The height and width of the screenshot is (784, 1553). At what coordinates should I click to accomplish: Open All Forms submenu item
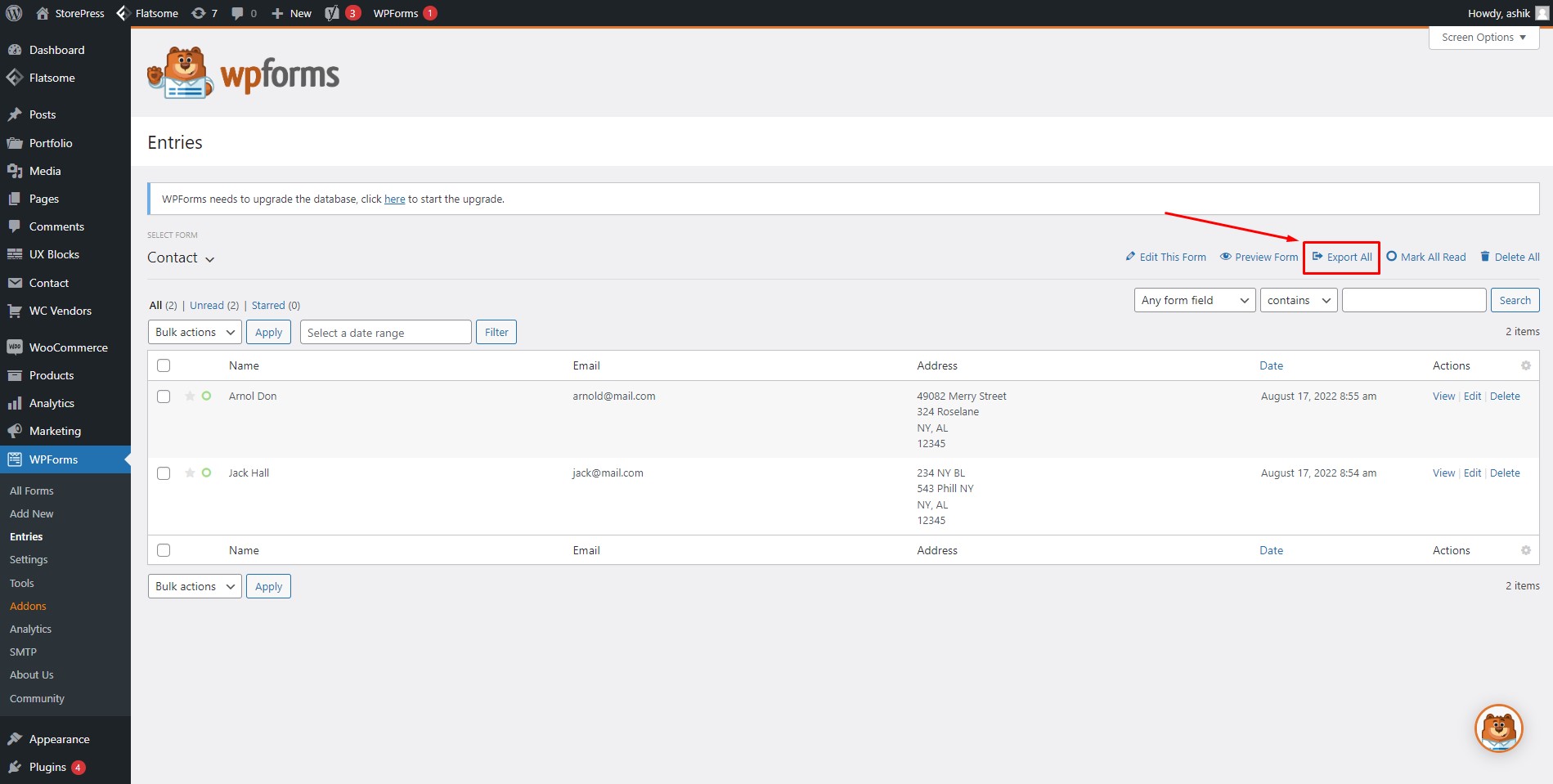pyautogui.click(x=31, y=491)
